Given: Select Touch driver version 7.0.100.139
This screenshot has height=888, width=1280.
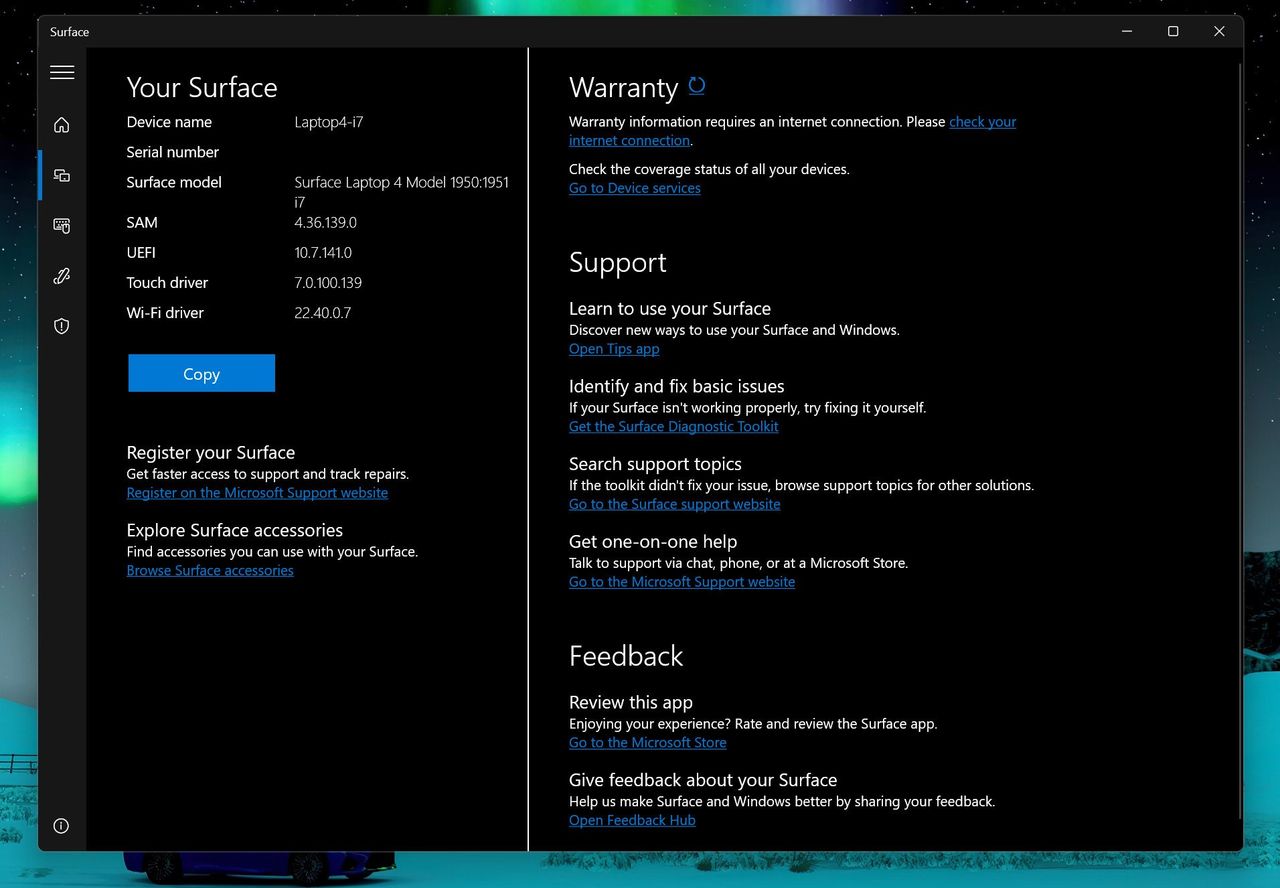Looking at the screenshot, I should coord(328,282).
